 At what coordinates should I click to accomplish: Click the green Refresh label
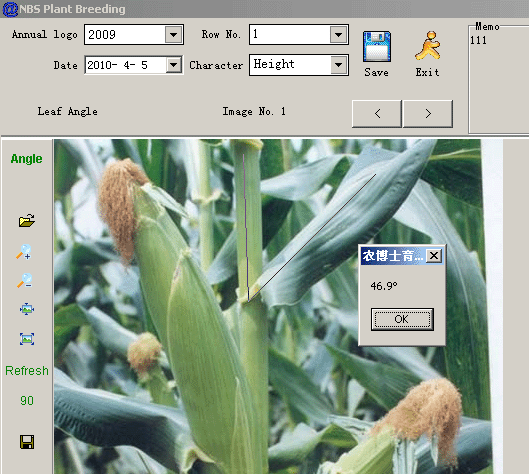(27, 371)
